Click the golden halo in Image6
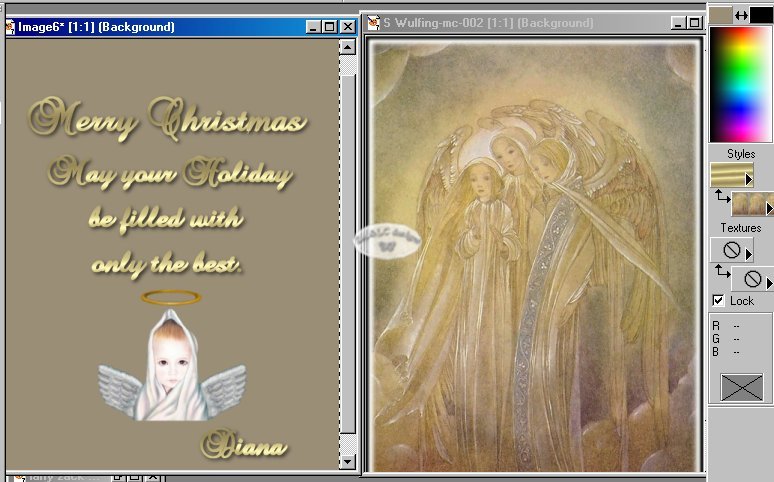Viewport: 774px width, 482px height. click(171, 297)
